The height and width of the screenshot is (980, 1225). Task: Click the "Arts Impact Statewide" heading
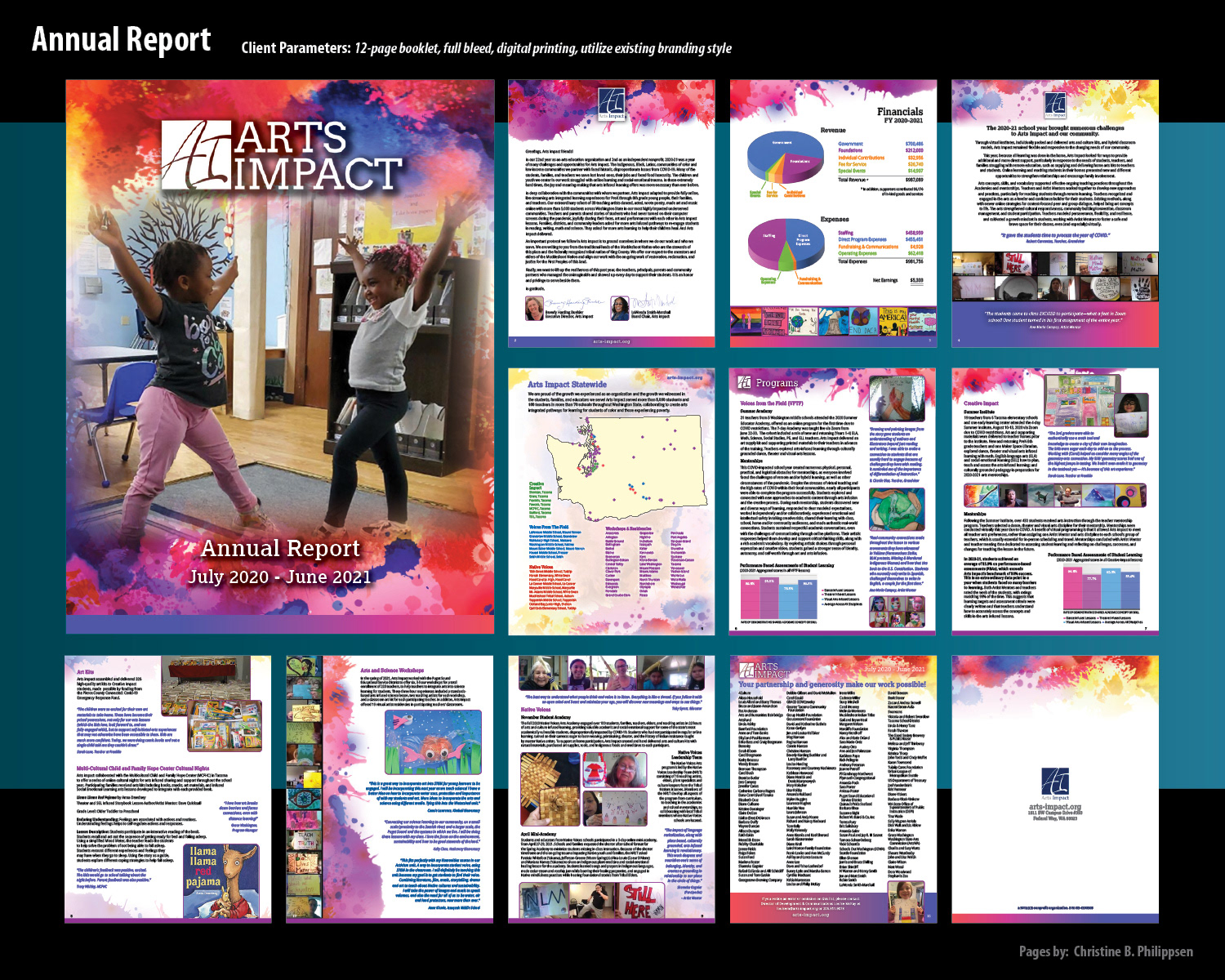click(567, 384)
